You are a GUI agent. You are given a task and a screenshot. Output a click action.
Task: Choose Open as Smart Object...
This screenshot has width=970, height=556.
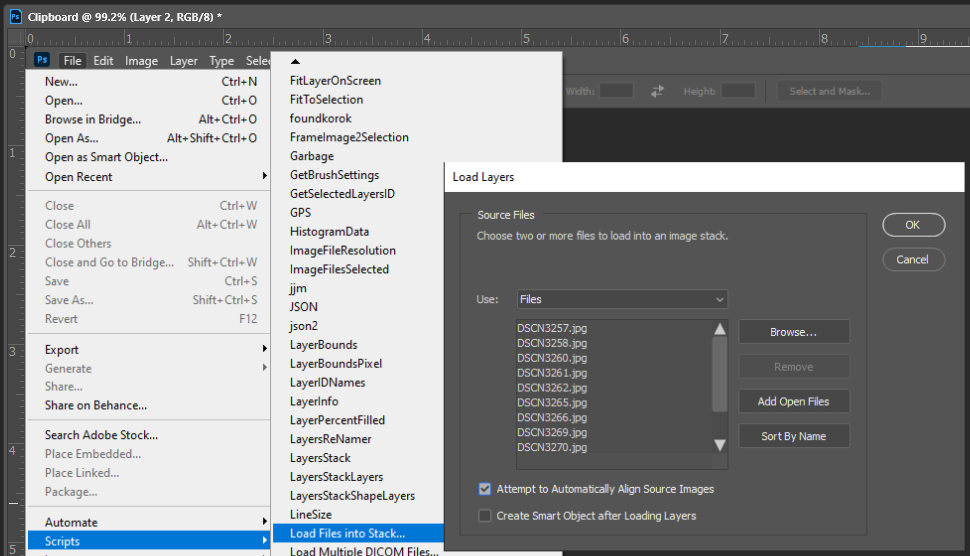click(x=150, y=157)
